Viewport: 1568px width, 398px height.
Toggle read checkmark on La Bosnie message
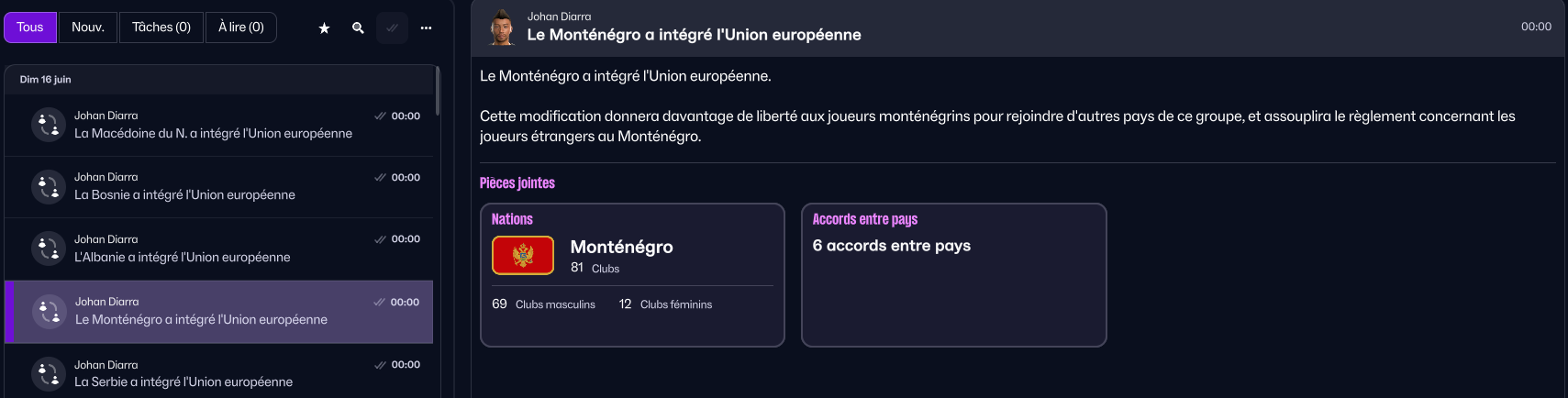click(380, 178)
